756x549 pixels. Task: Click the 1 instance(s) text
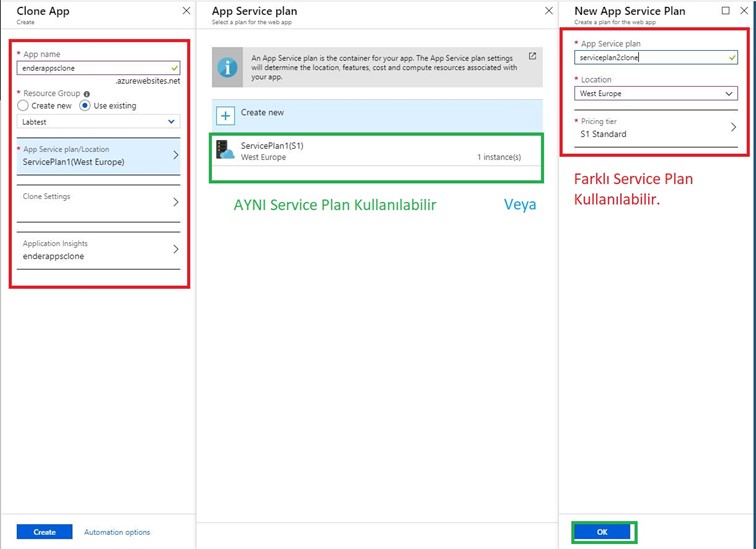[x=499, y=157]
